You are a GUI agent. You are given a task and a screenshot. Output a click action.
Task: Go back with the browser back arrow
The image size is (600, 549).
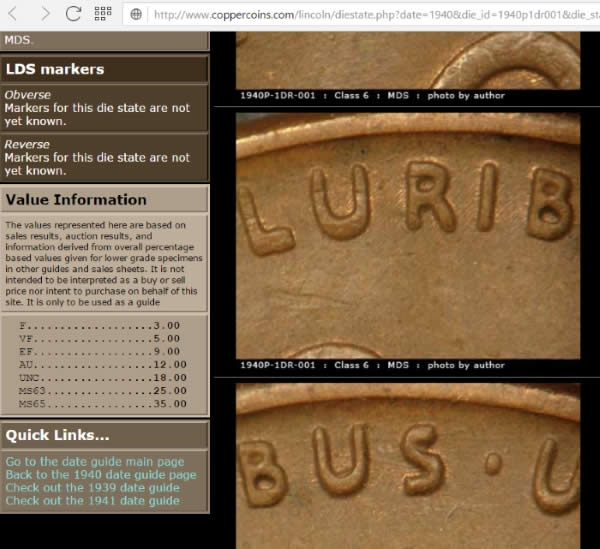(x=13, y=14)
